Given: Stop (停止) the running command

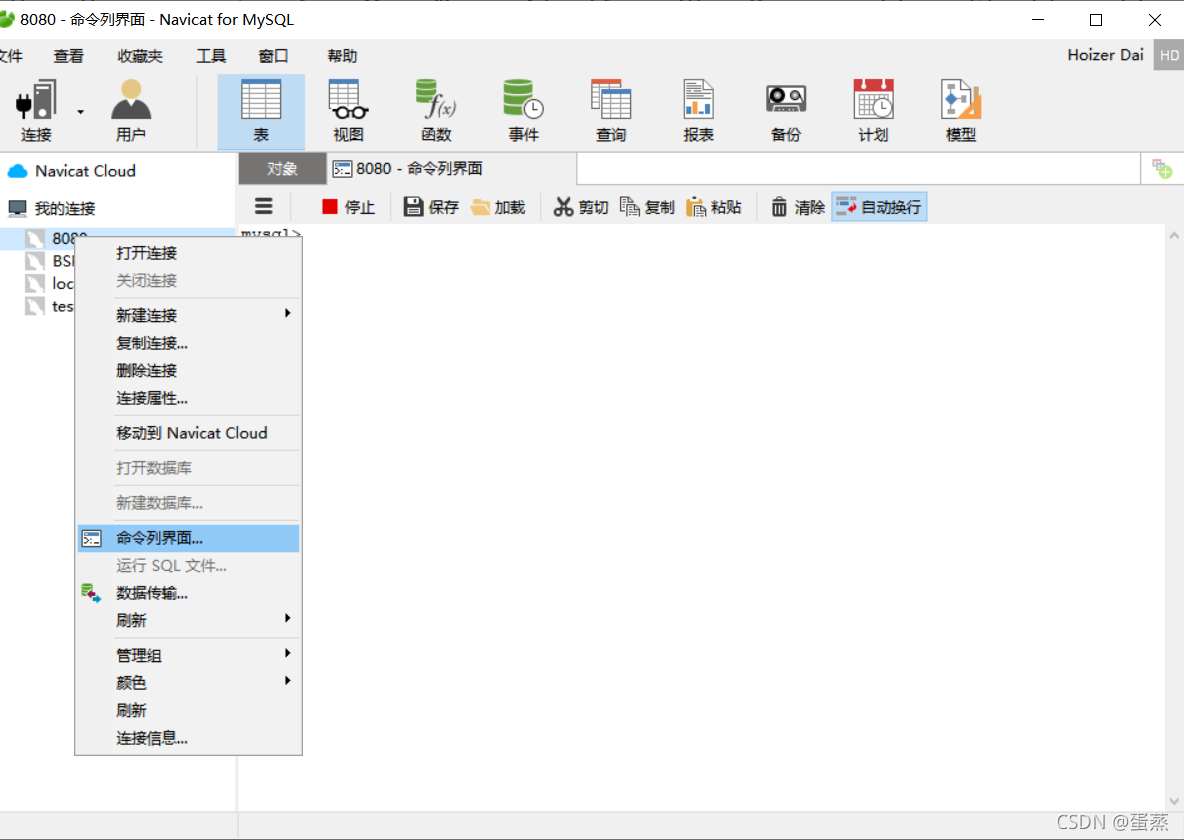Looking at the screenshot, I should (349, 207).
